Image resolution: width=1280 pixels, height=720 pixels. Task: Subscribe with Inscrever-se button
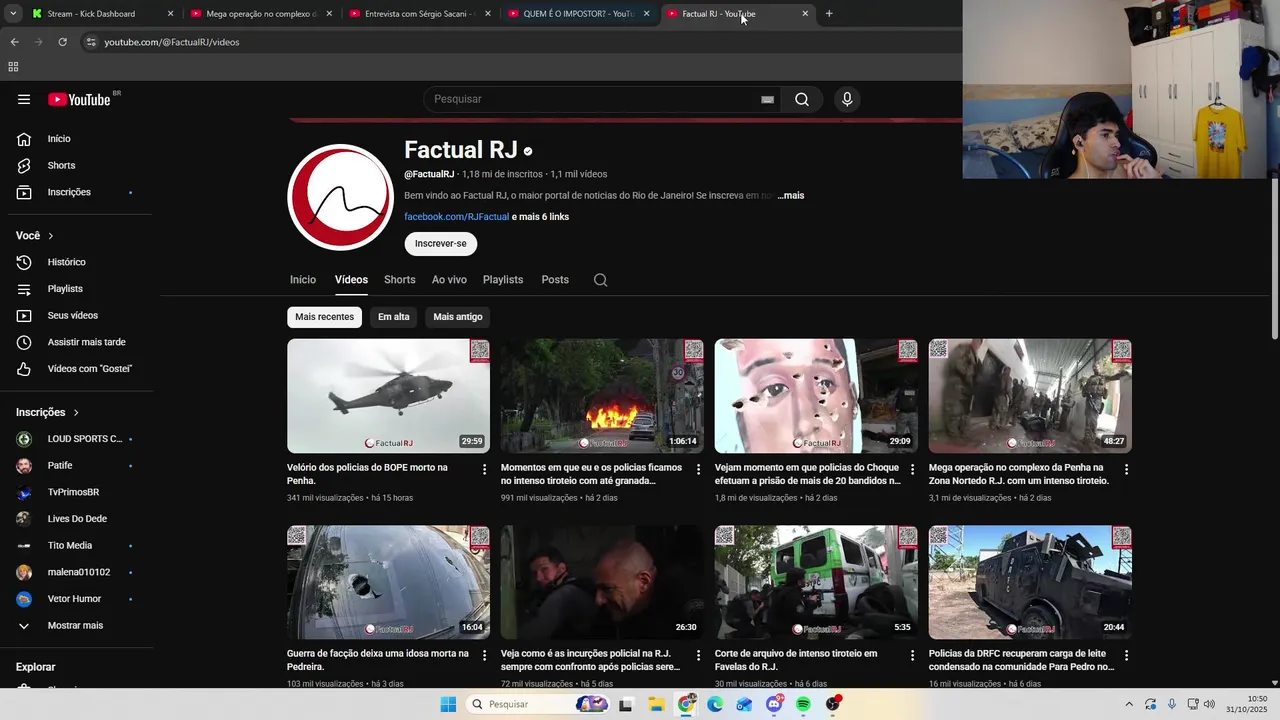(x=441, y=244)
